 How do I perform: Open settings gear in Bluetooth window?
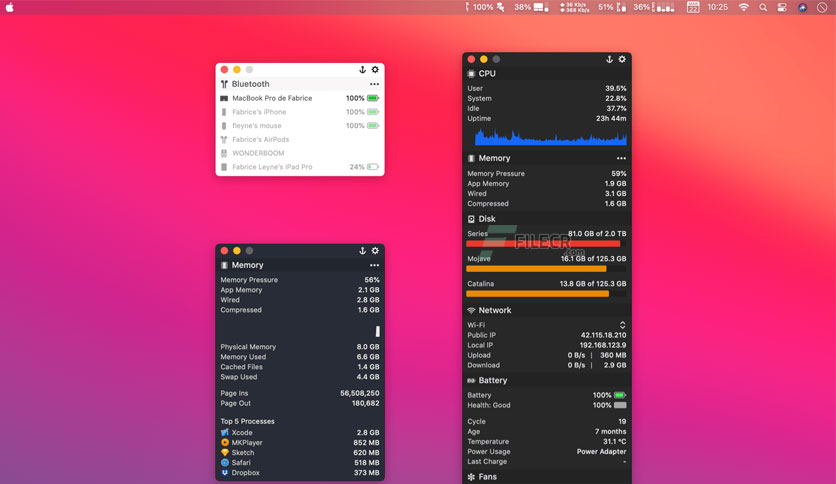[375, 70]
